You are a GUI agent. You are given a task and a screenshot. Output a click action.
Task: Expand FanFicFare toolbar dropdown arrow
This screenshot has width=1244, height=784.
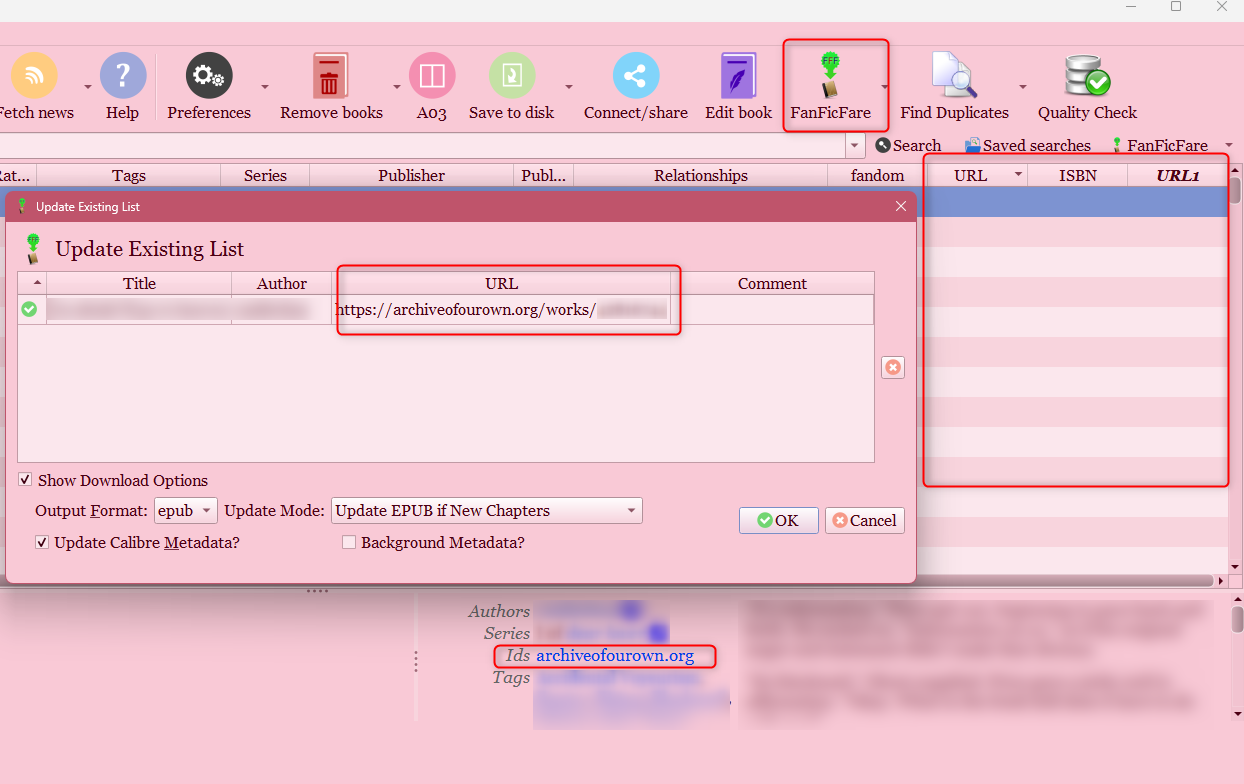(x=884, y=87)
